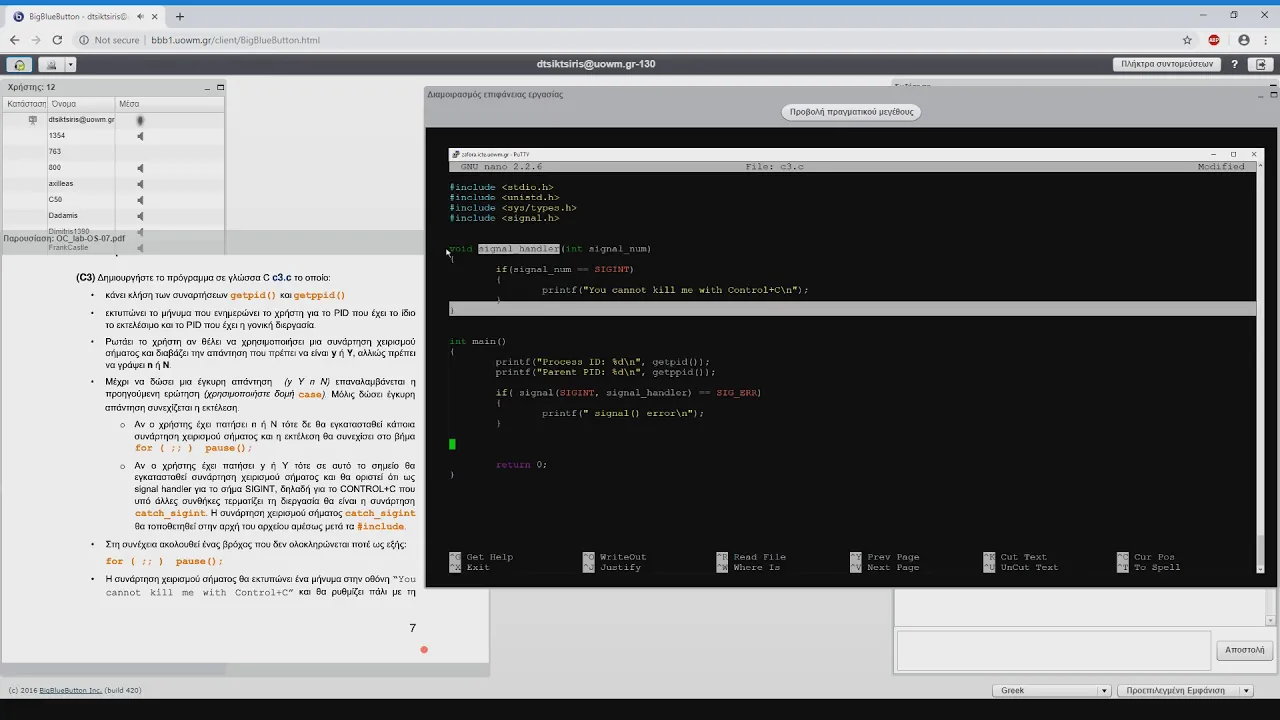
Task: Toggle speaker icon for user C50
Action: click(140, 200)
